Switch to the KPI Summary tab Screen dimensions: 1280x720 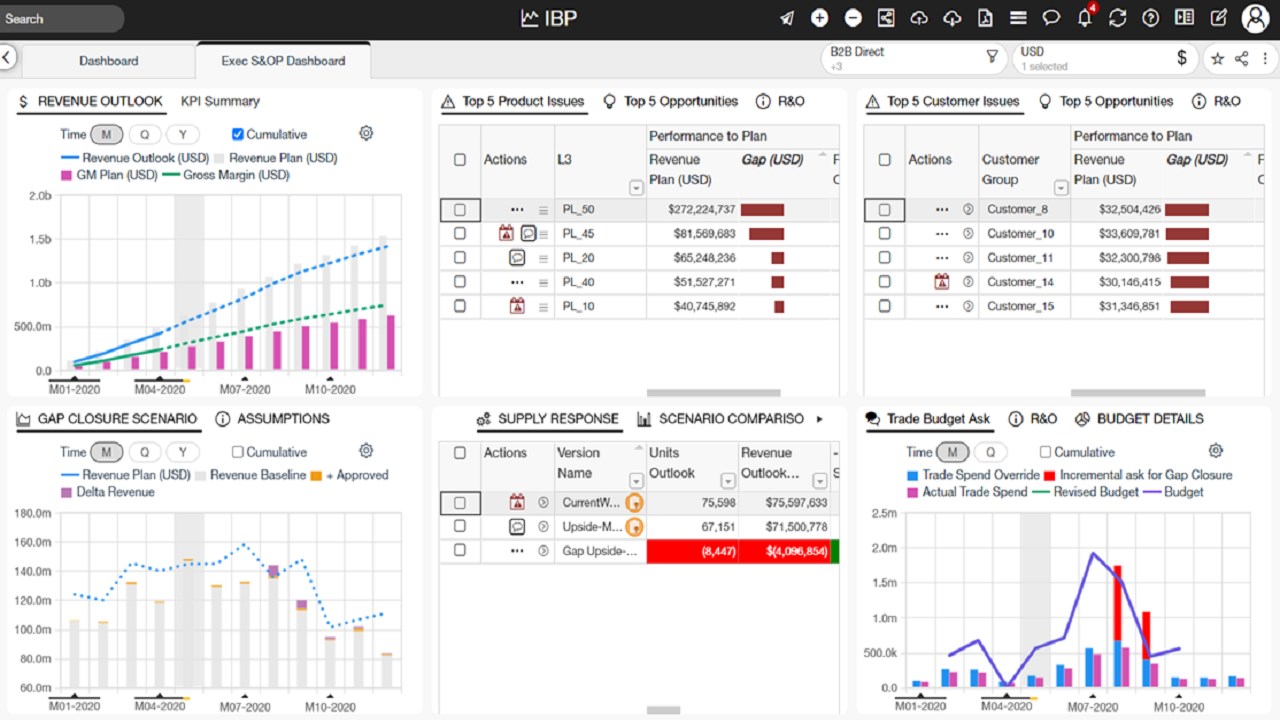pos(220,101)
